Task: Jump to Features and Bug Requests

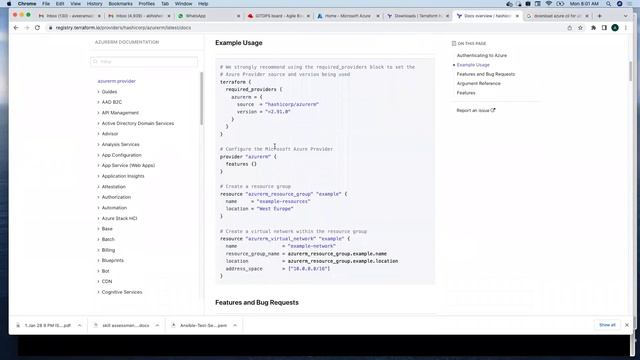Action: coord(486,74)
